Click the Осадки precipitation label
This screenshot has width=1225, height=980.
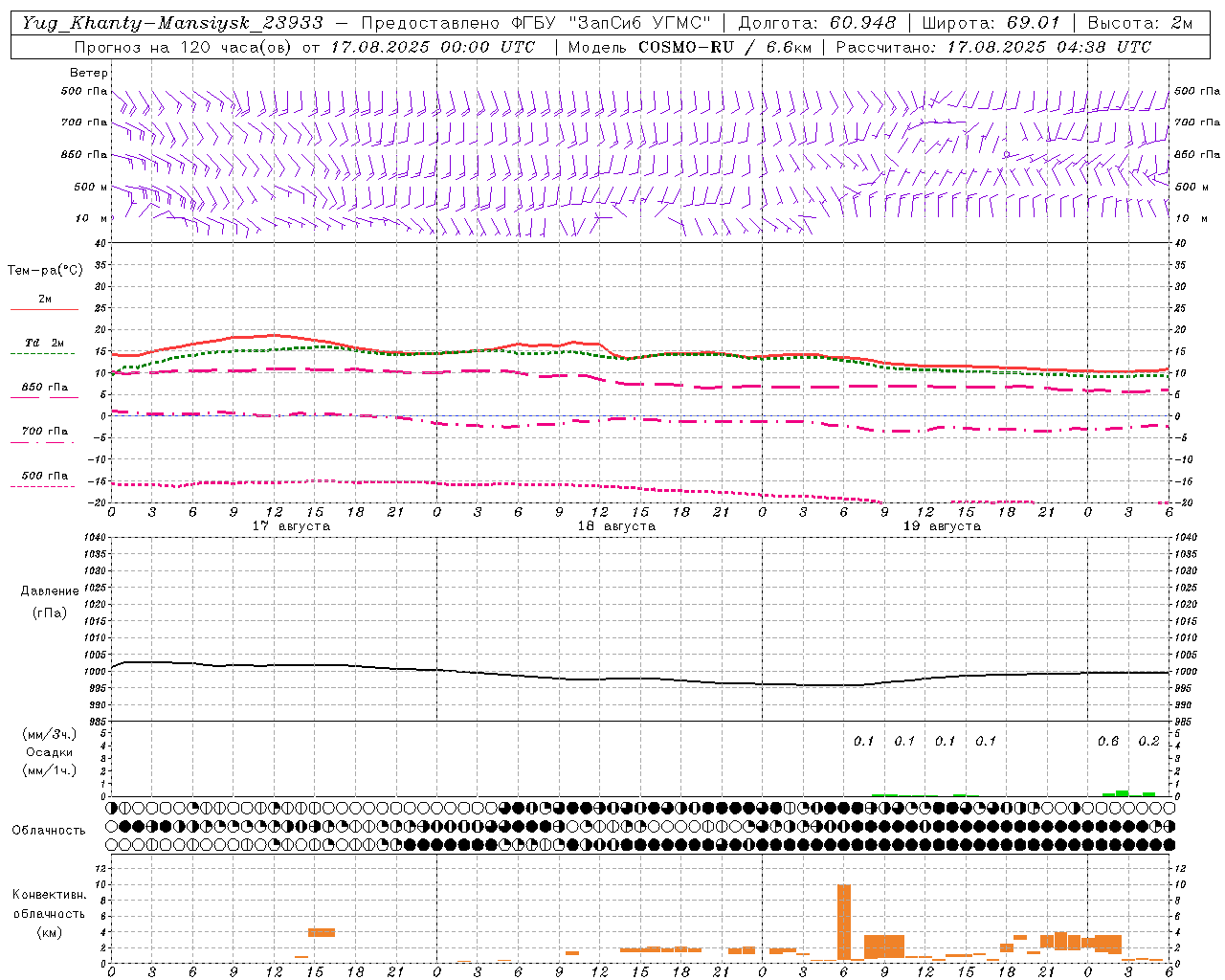pyautogui.click(x=50, y=752)
